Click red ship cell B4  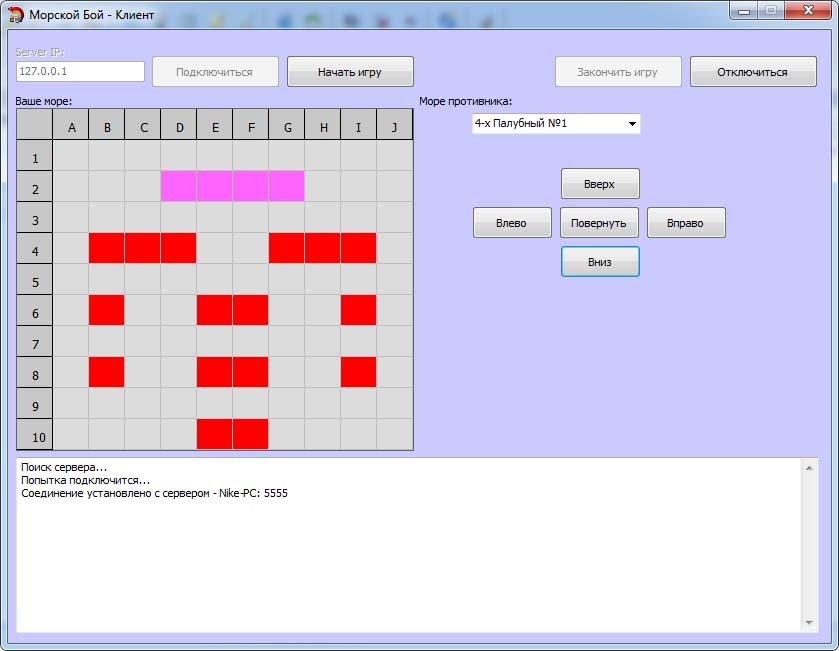click(107, 248)
